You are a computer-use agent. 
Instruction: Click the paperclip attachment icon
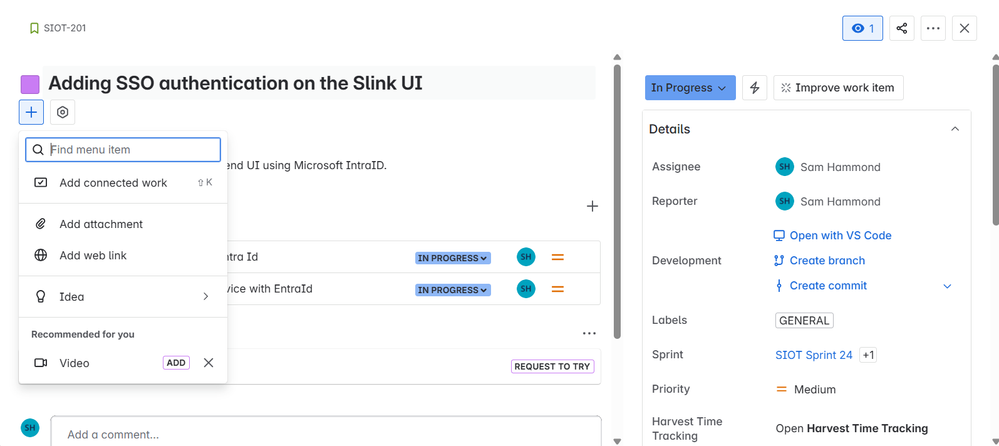[x=40, y=224]
